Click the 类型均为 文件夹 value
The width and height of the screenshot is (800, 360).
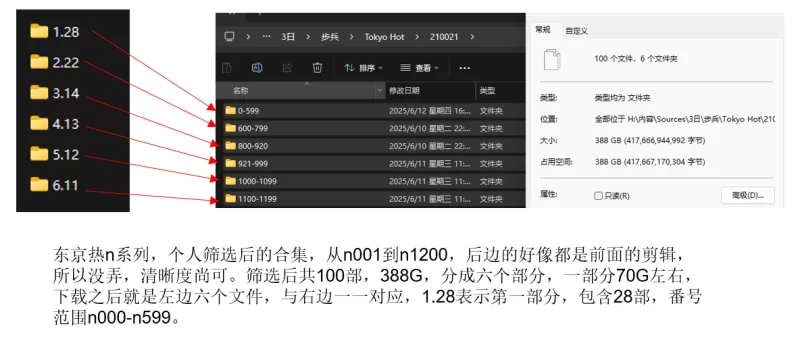point(623,98)
